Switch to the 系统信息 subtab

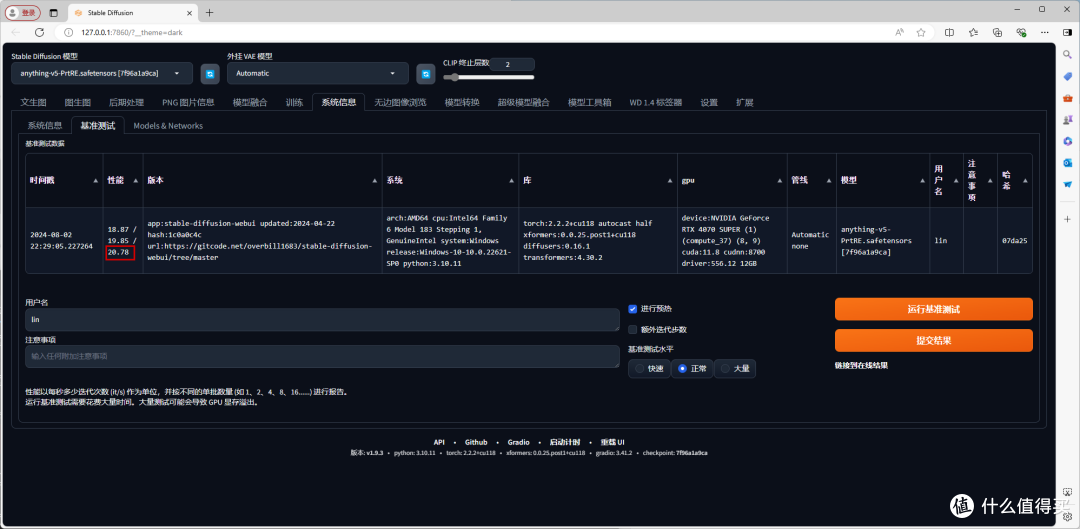tap(45, 126)
